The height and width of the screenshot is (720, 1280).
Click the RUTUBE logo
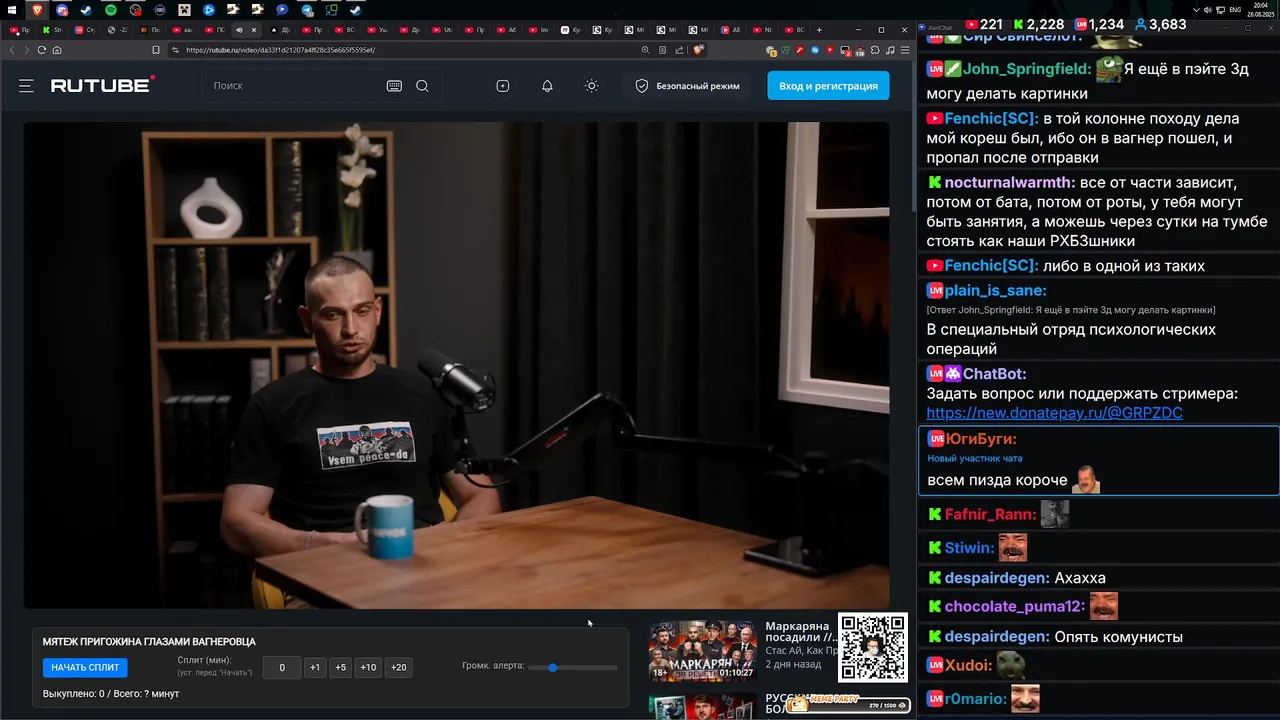103,85
